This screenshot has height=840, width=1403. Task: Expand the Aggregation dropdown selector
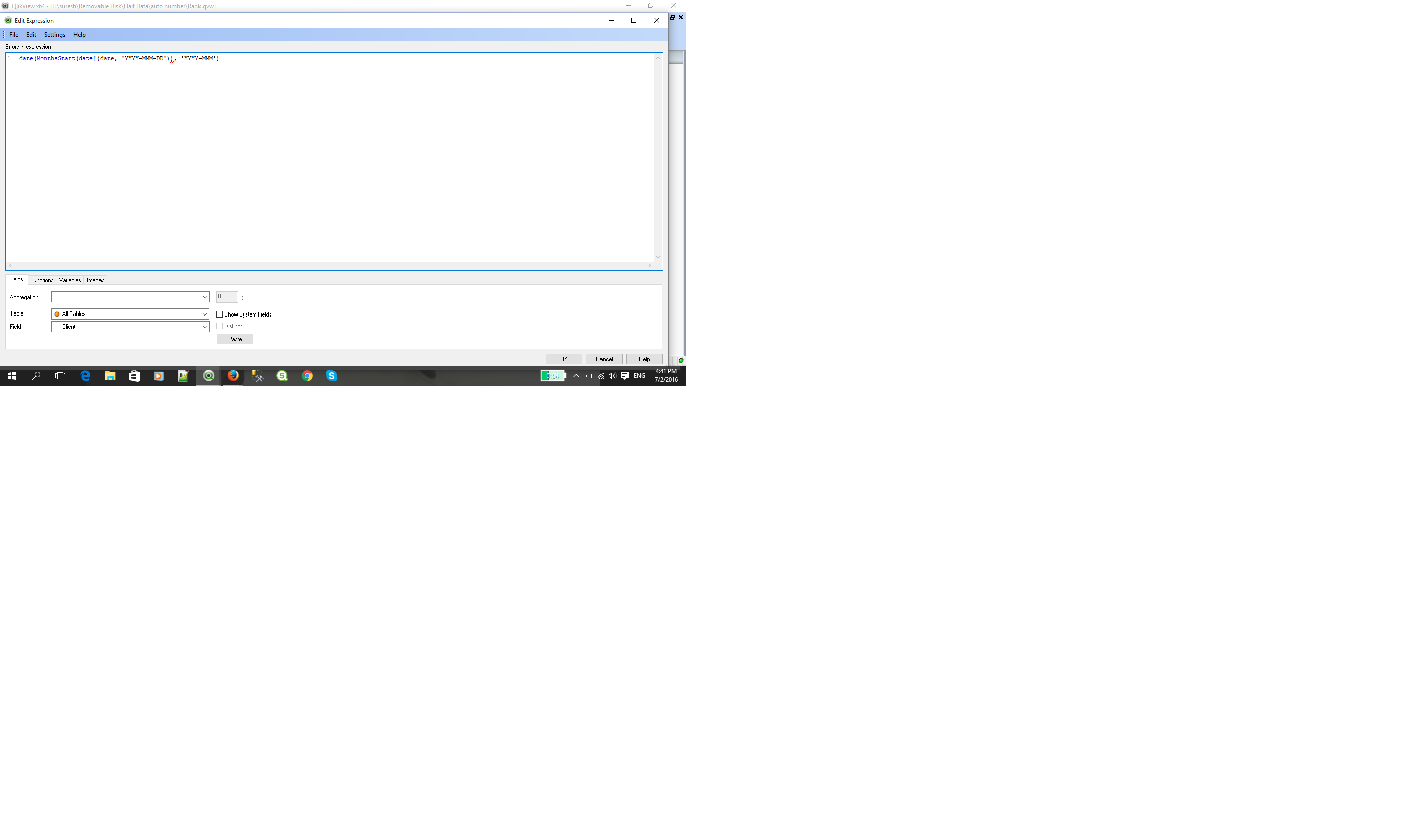[204, 297]
